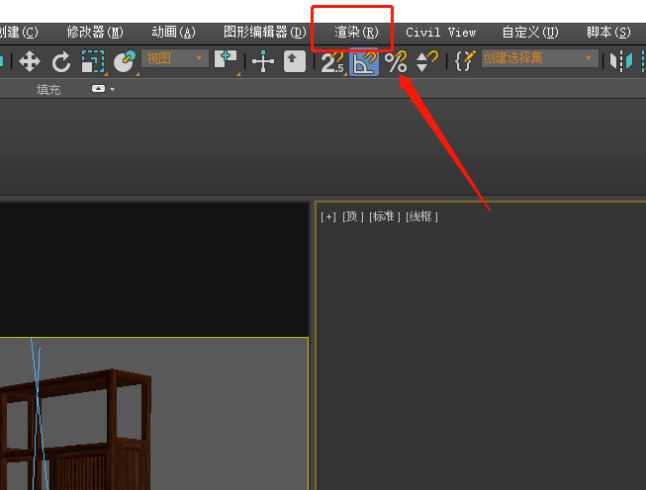Click the [标准] viewport shading standard label

tap(385, 216)
